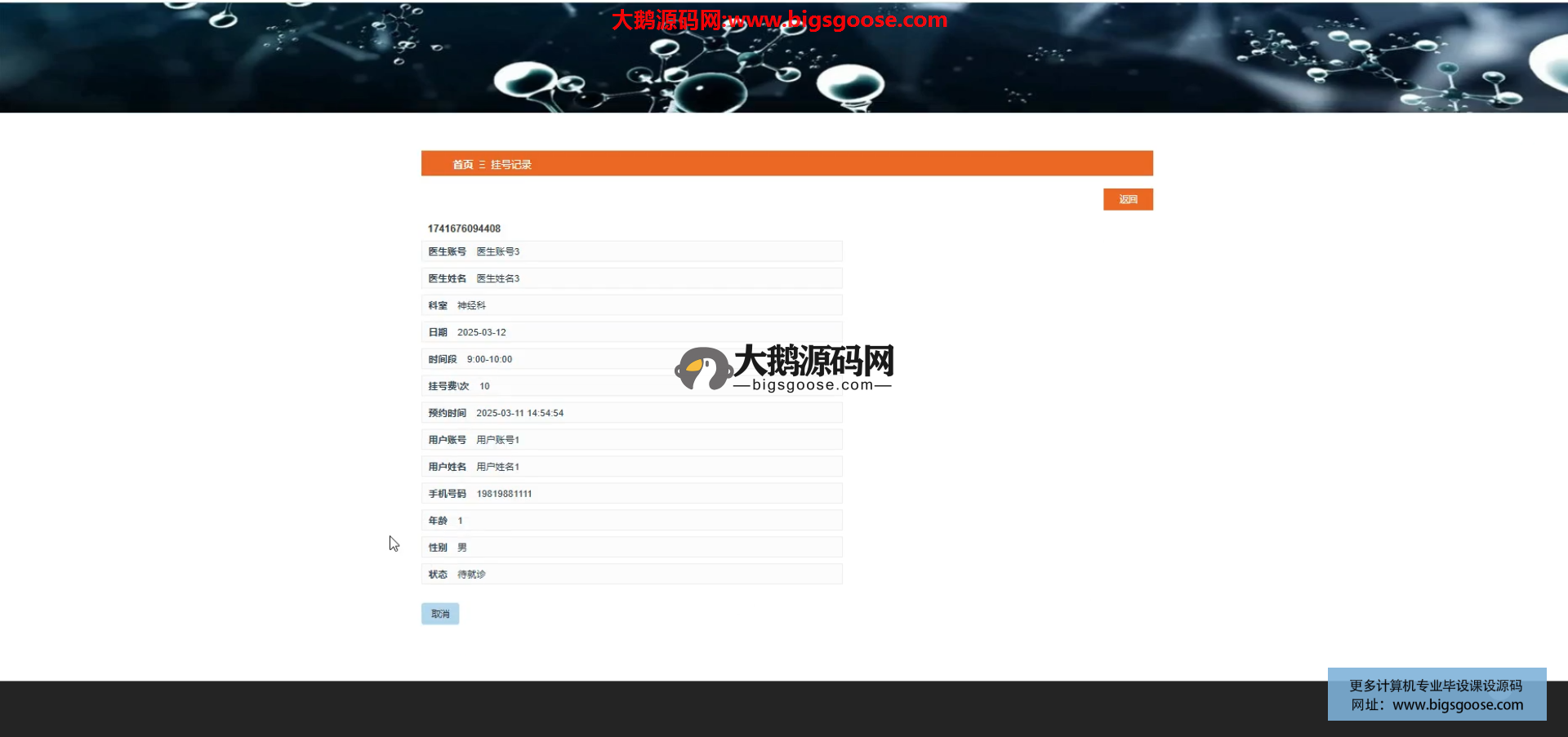Click the breadcrumb separator icon after 首页
The image size is (1568, 737).
pos(482,165)
